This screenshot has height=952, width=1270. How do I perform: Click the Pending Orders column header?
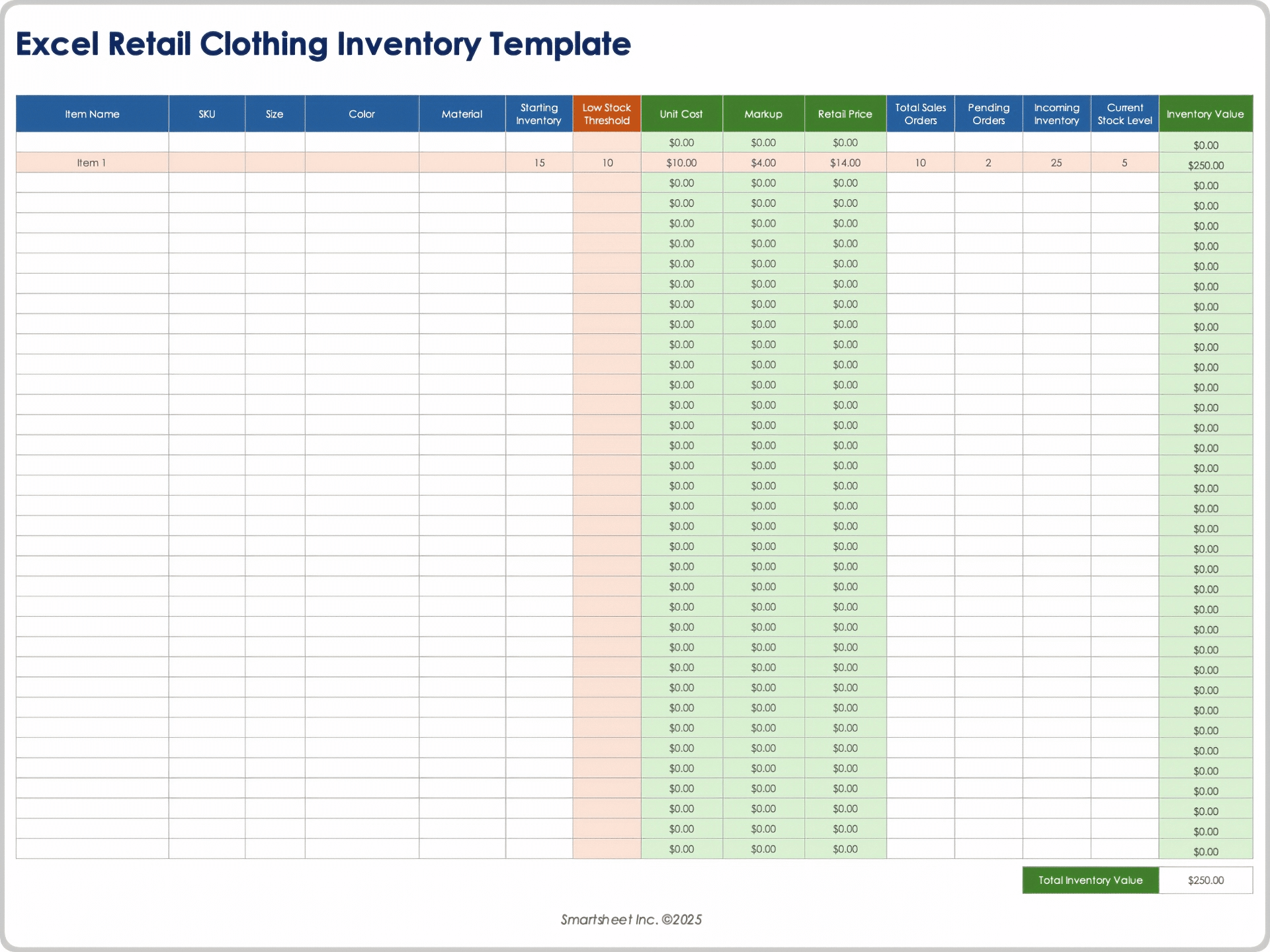[988, 114]
